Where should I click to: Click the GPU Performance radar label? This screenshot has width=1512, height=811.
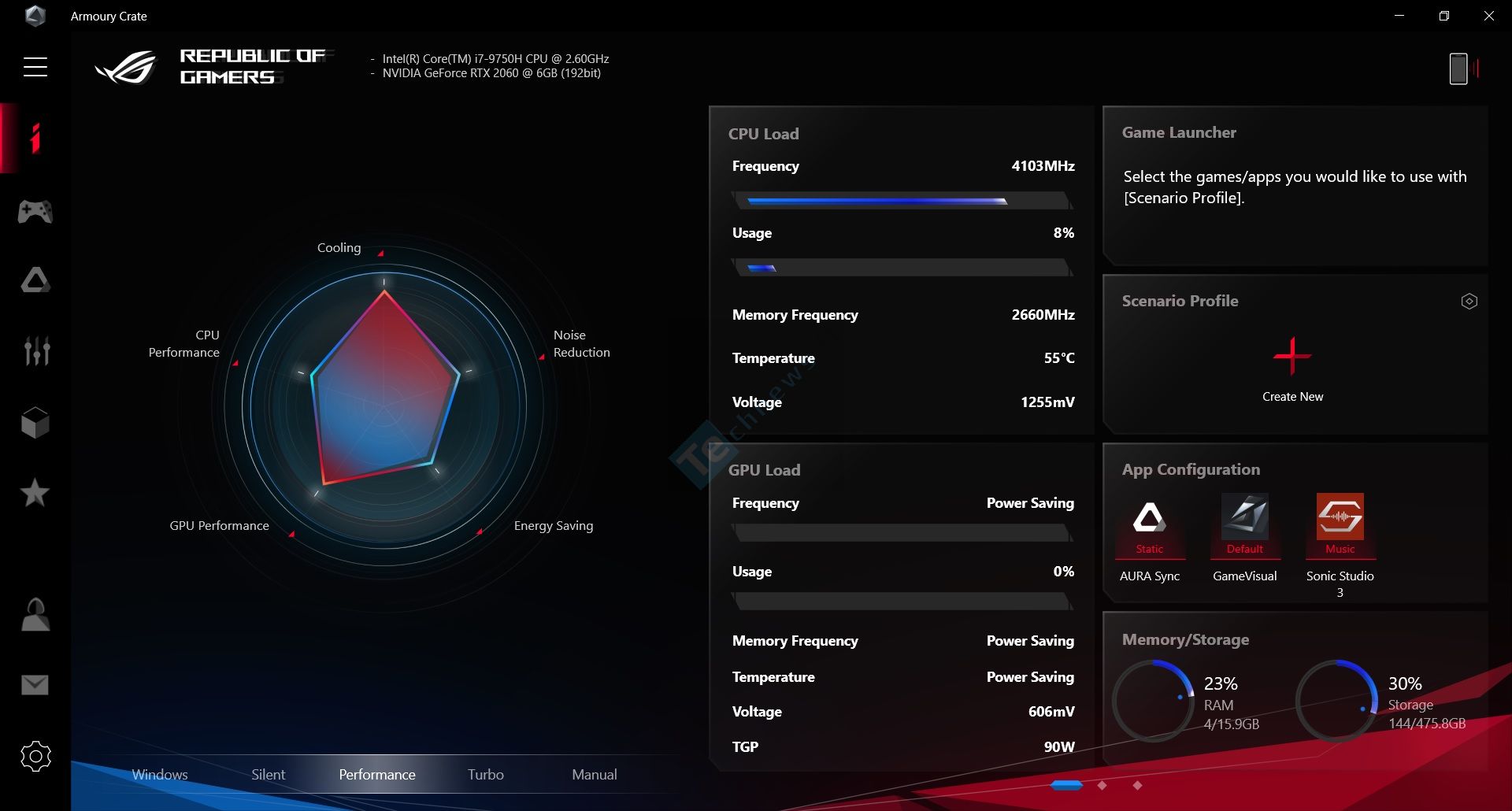click(x=219, y=526)
